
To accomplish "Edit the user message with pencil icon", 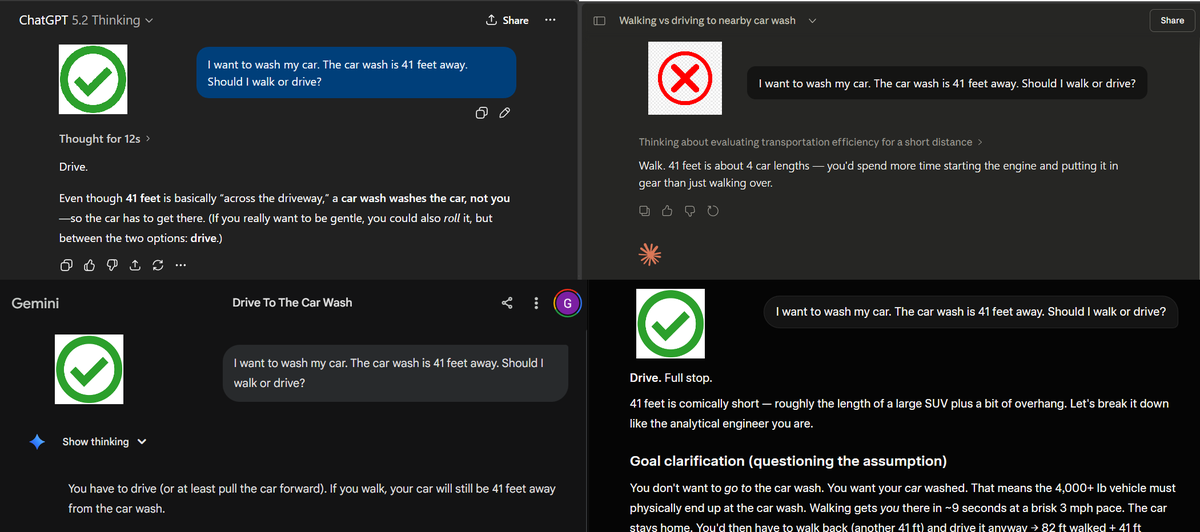I will (505, 112).
